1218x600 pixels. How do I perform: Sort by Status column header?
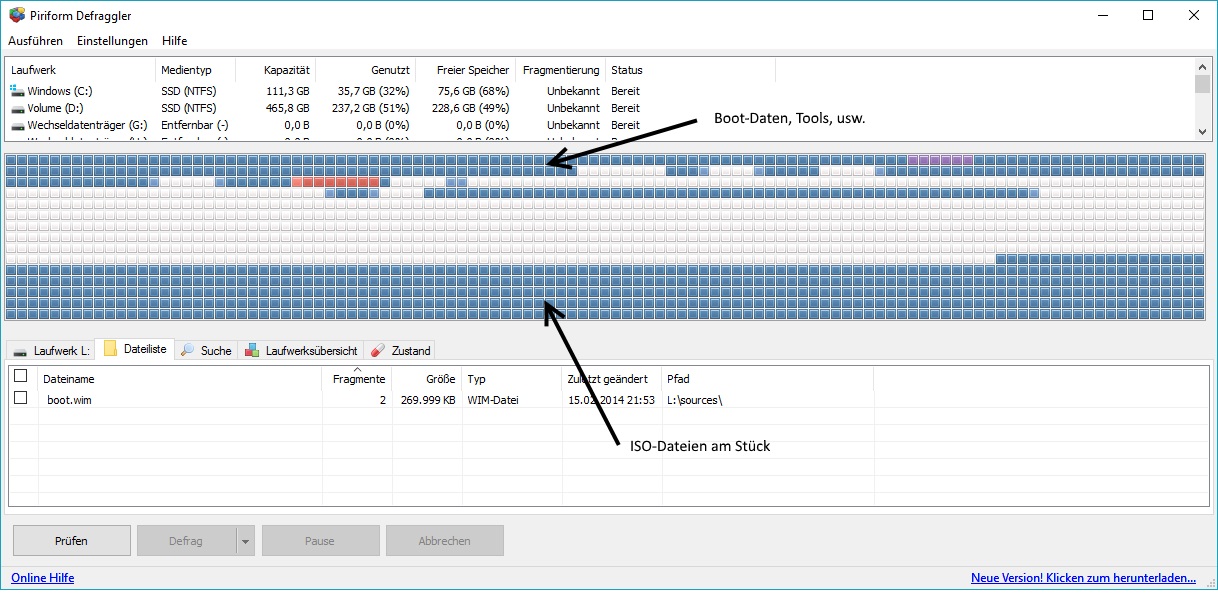690,70
